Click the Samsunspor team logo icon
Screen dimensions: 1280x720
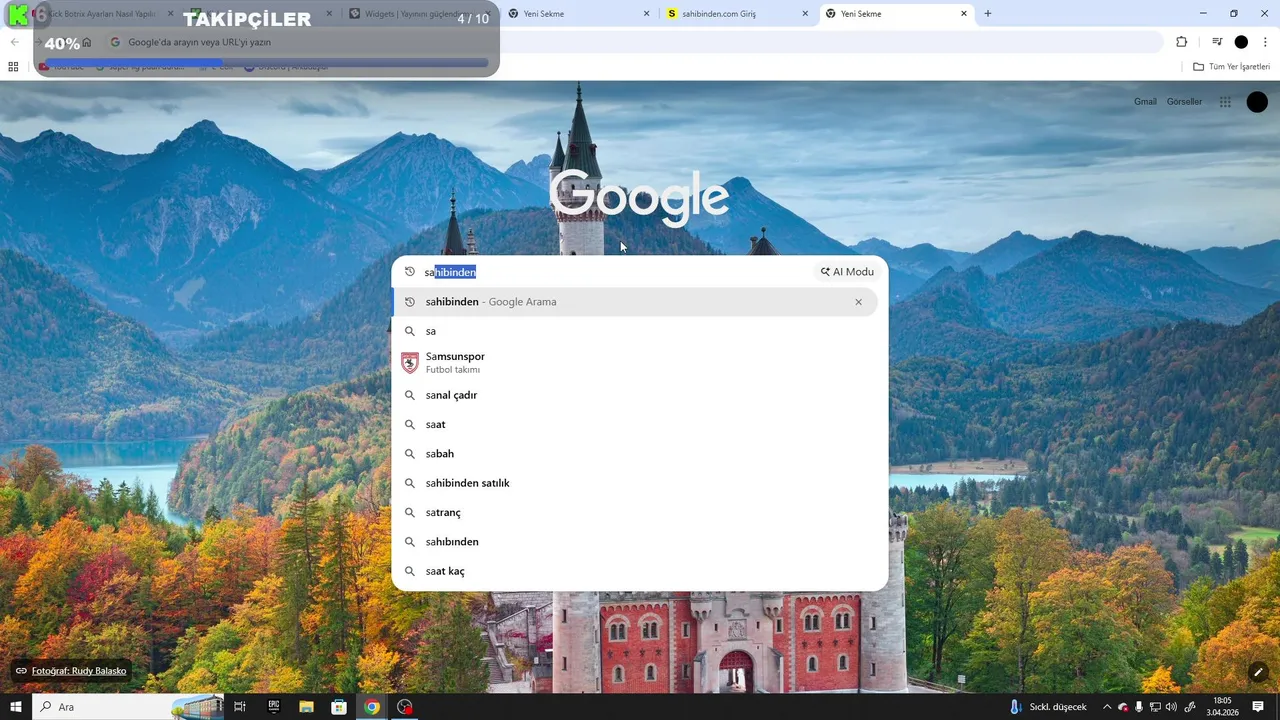coord(410,363)
